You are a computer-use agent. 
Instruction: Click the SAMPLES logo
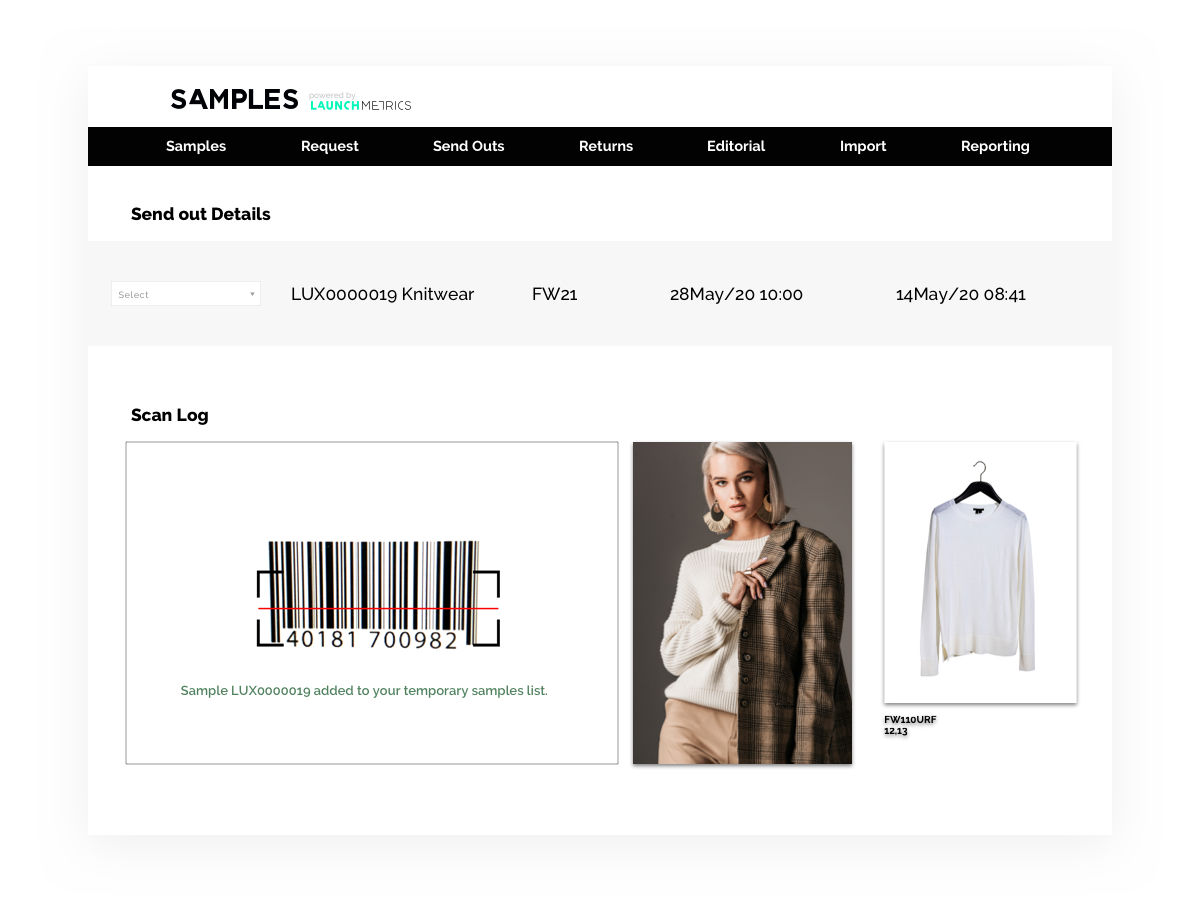tap(234, 99)
